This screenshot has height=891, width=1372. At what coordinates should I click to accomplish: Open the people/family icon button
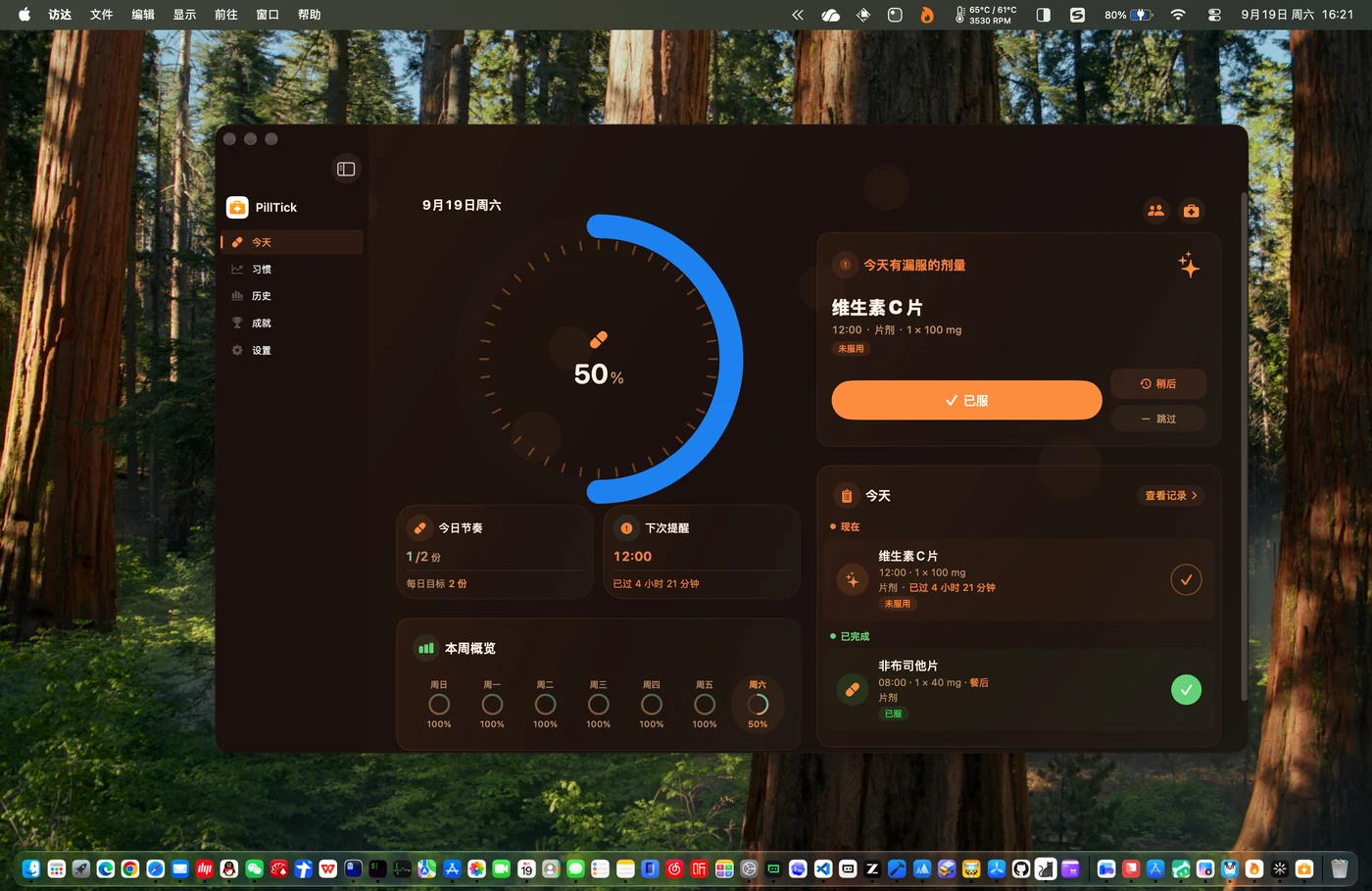tap(1156, 211)
